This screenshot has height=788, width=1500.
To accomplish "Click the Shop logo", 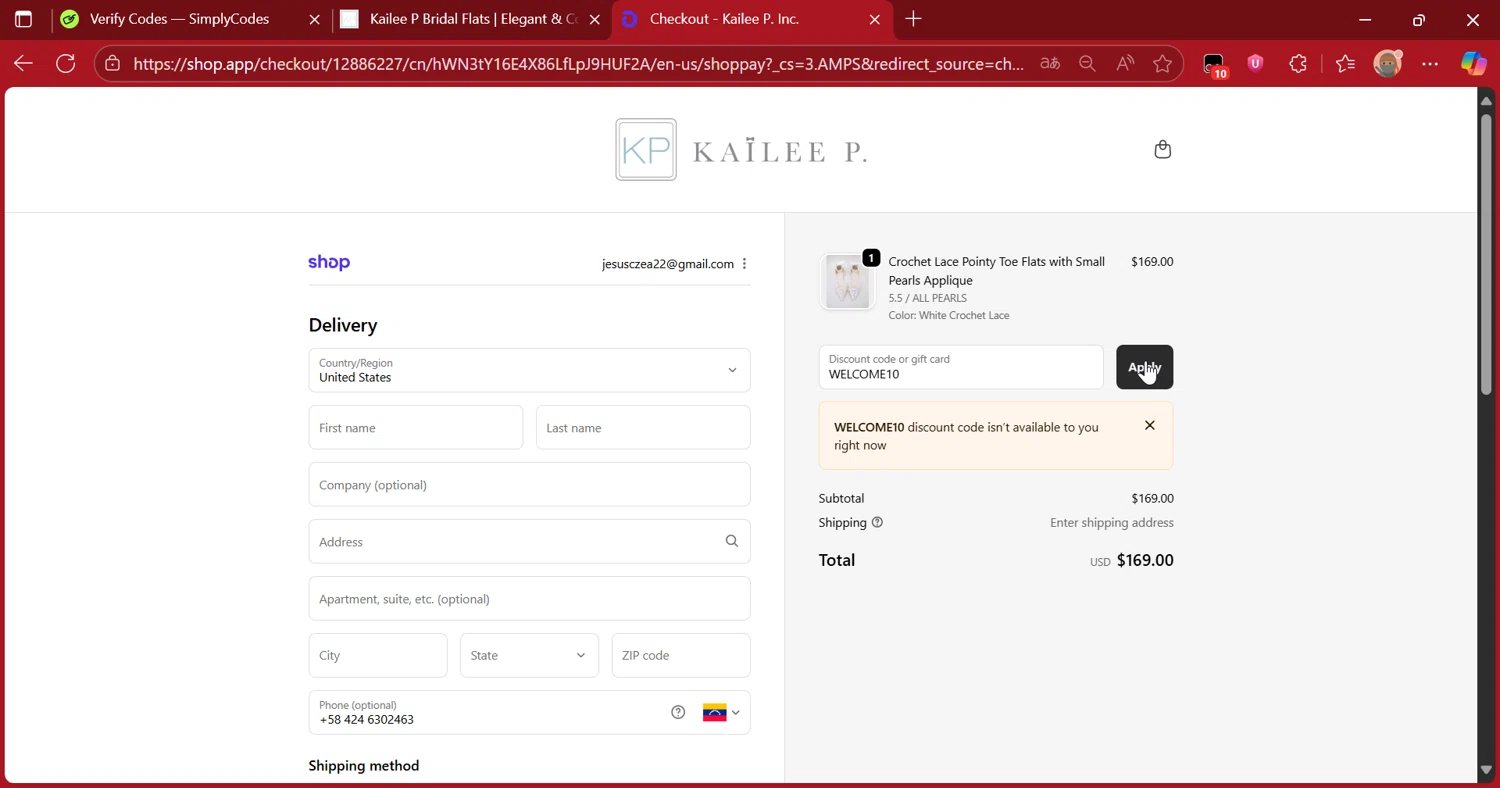I will [x=329, y=262].
